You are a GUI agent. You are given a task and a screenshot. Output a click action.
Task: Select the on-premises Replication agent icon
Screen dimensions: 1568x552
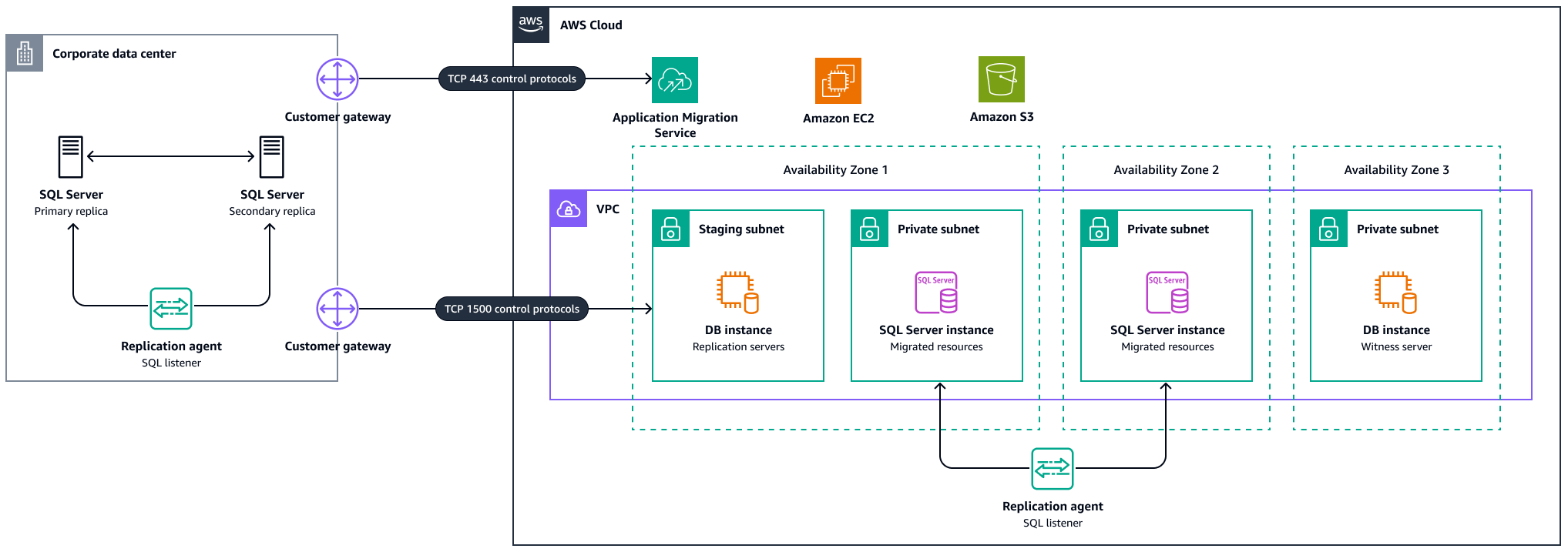(170, 309)
